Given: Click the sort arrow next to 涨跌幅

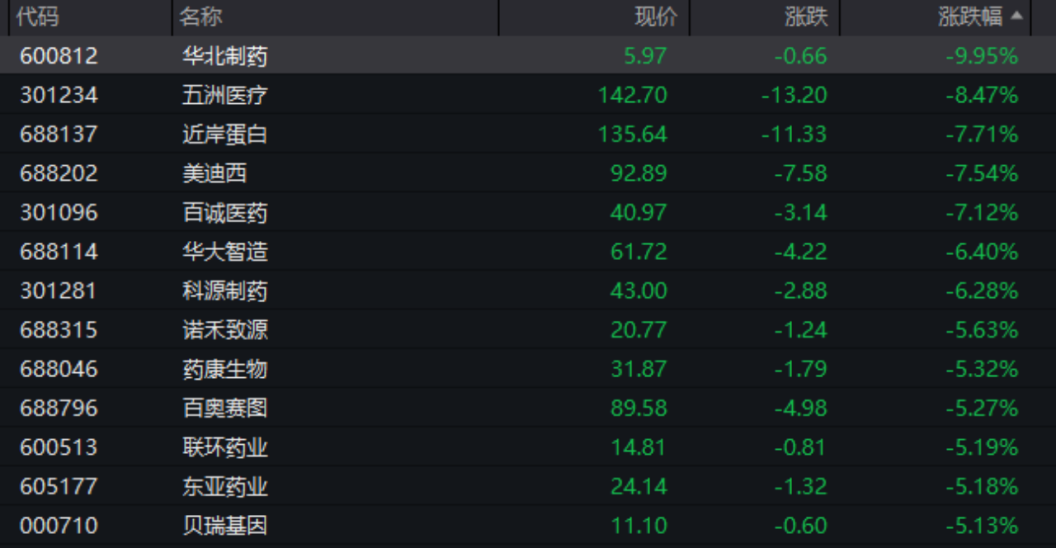Looking at the screenshot, I should 1017,15.
